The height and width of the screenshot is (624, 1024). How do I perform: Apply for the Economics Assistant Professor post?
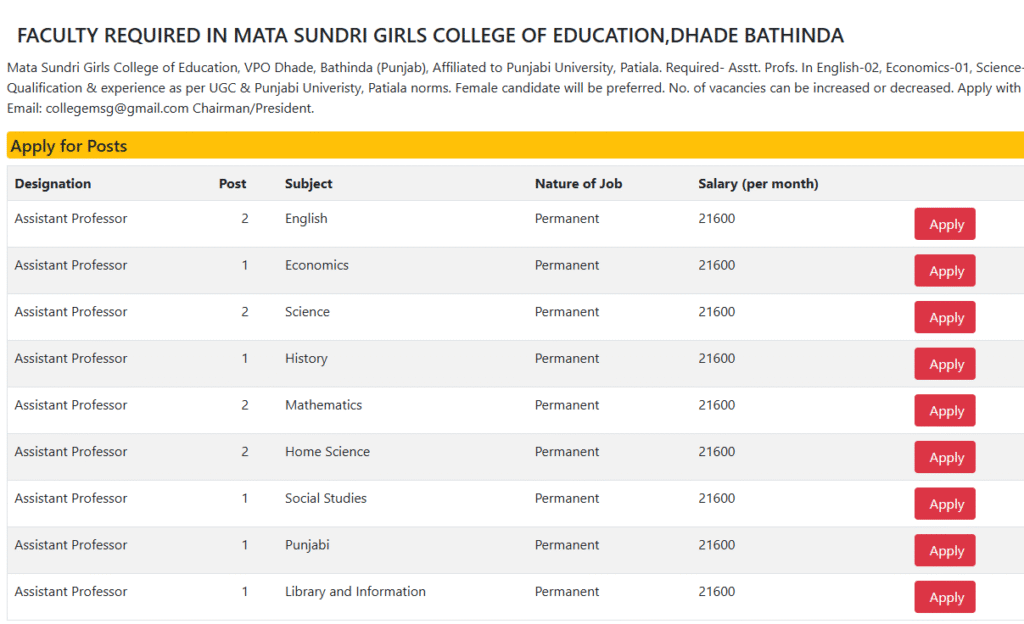pyautogui.click(x=944, y=270)
